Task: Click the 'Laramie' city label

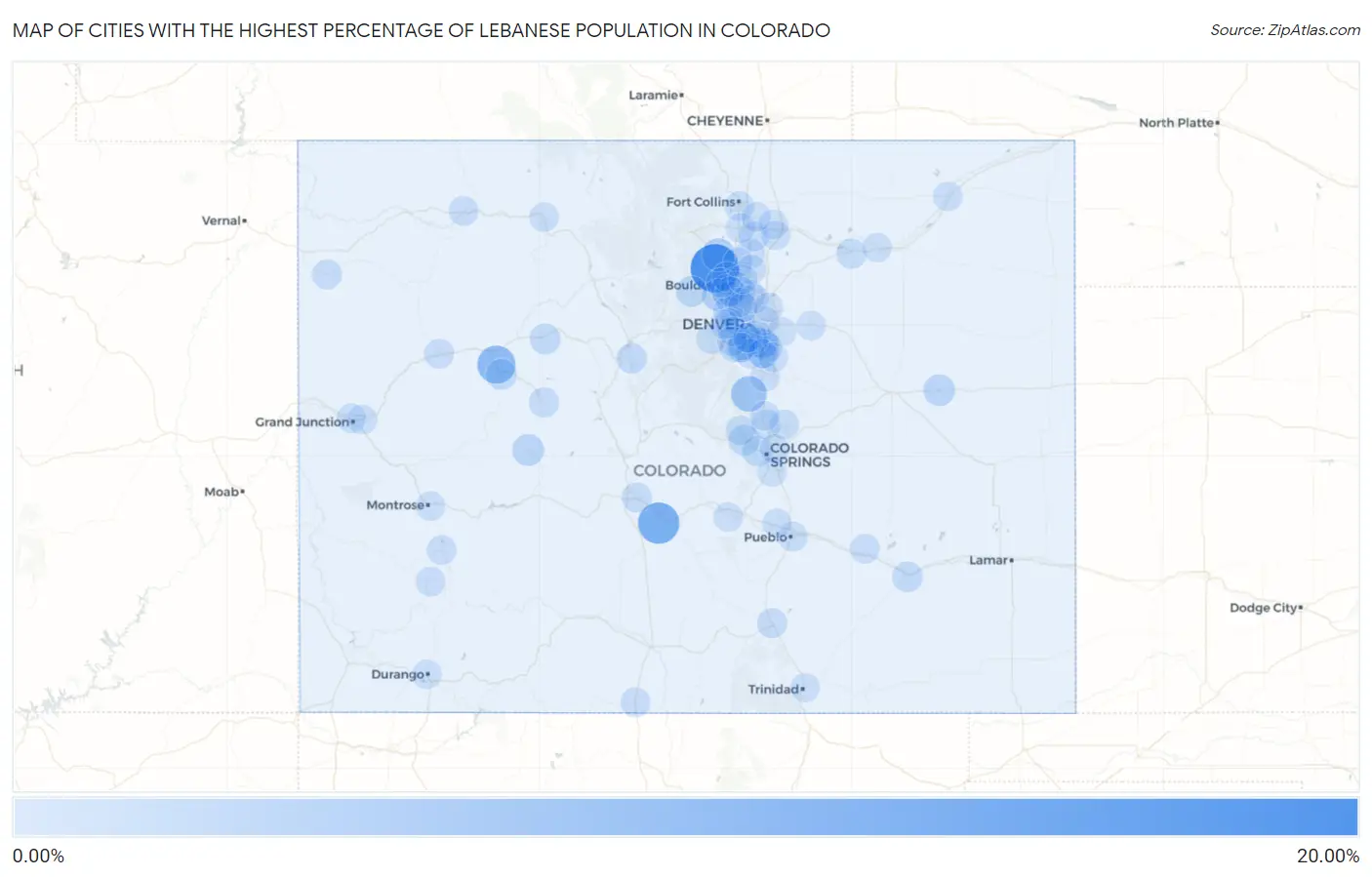Action: click(654, 95)
